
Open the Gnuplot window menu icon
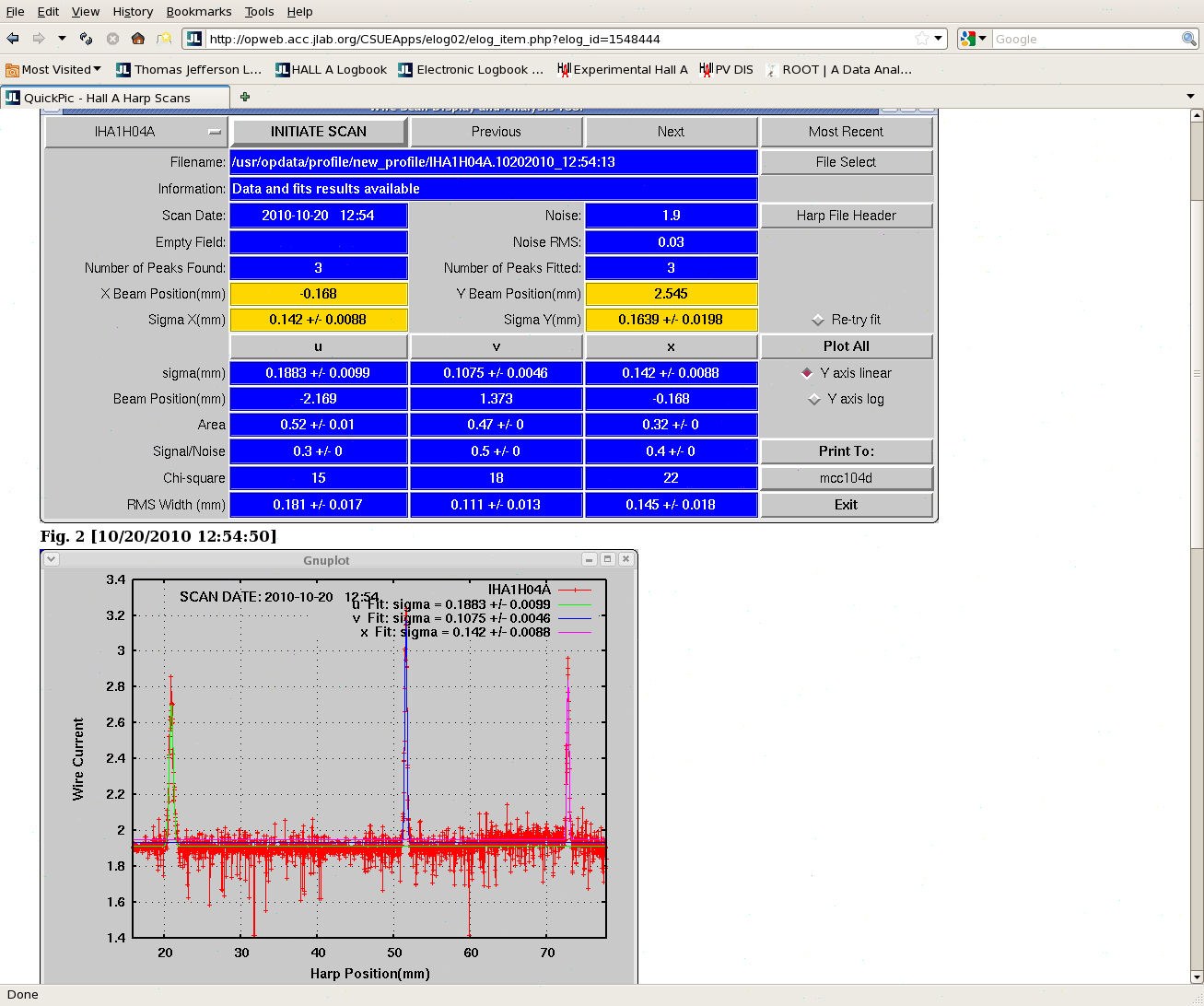(x=52, y=559)
